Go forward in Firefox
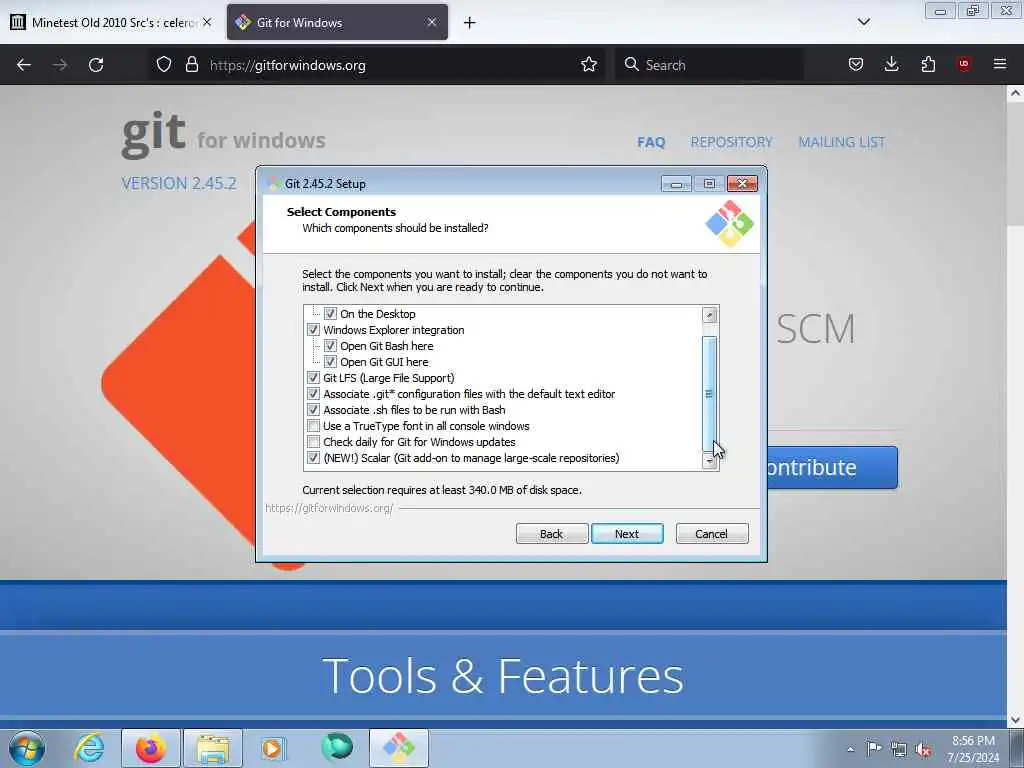 point(60,65)
